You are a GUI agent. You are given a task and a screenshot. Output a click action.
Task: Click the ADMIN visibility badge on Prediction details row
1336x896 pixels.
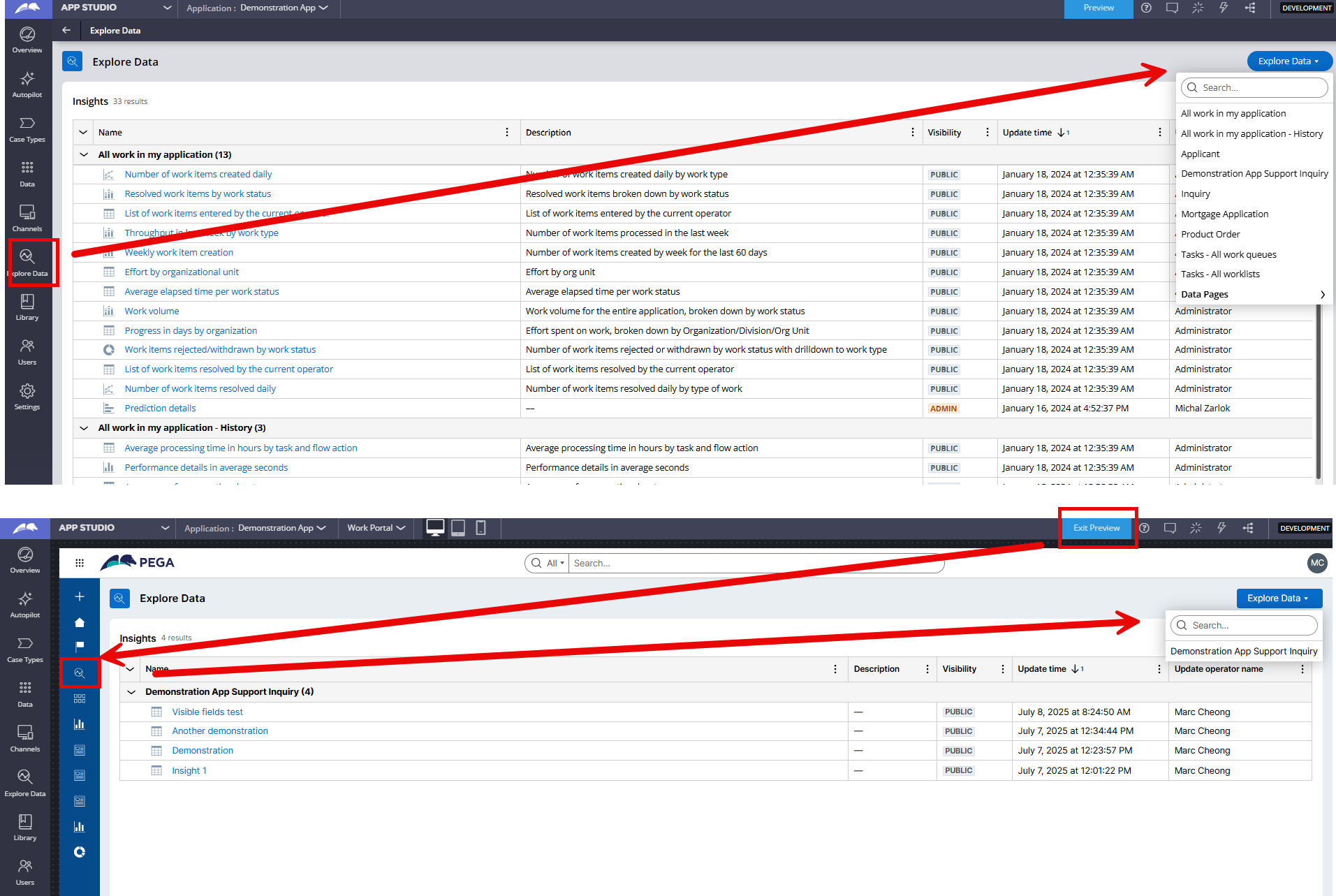943,409
